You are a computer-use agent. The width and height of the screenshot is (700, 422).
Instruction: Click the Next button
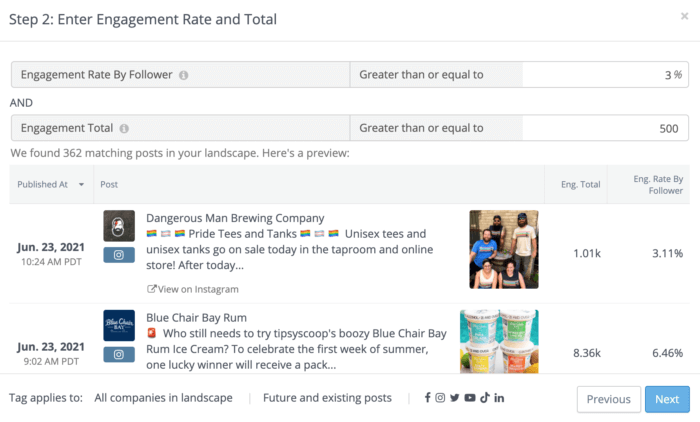coord(667,399)
